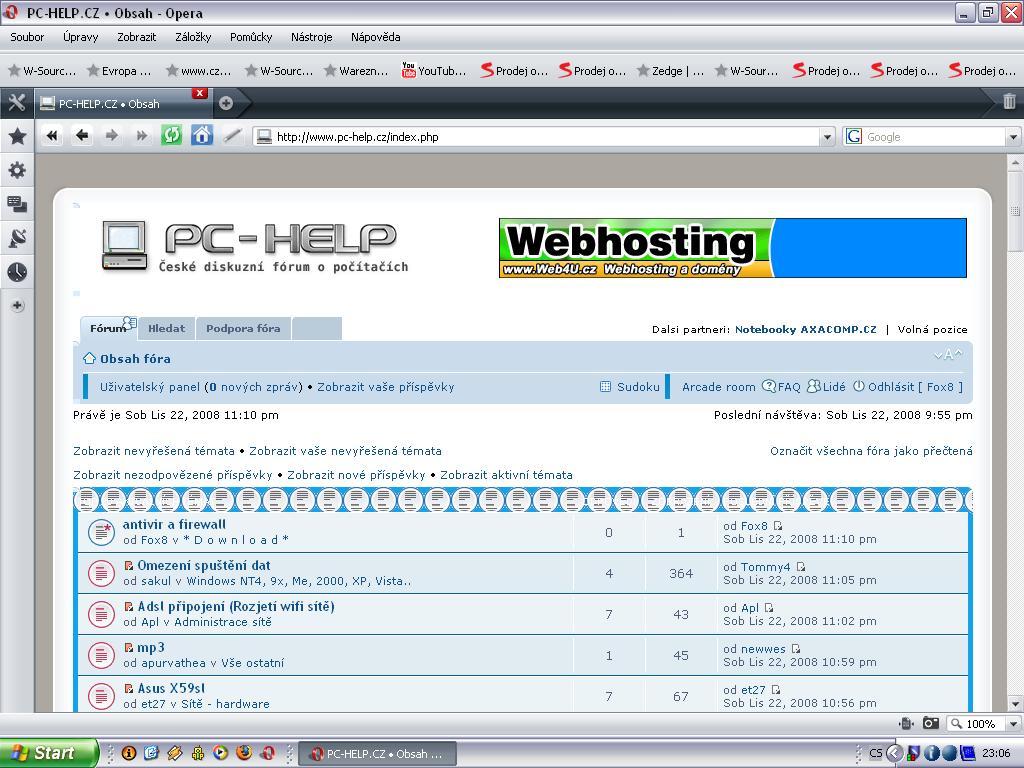
Task: Open the topic icon for antivir a firewall
Action: click(101, 532)
